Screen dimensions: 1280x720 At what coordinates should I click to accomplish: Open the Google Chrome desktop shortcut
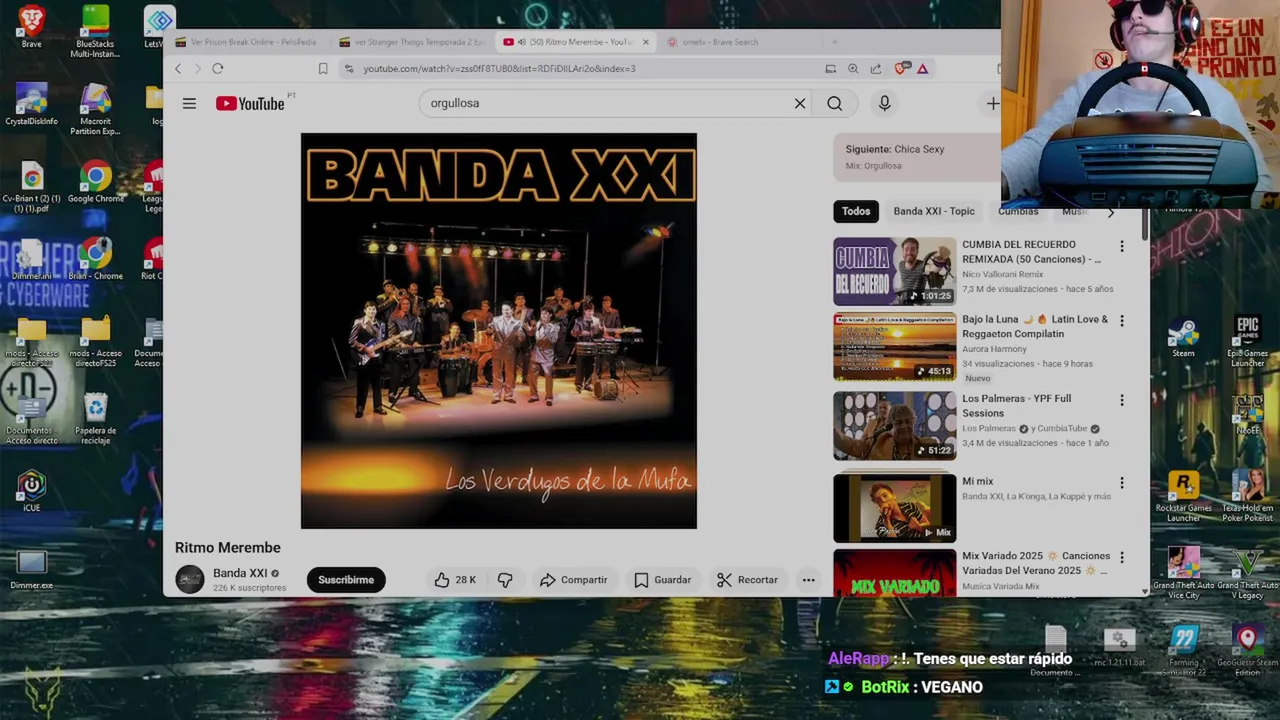(x=95, y=184)
